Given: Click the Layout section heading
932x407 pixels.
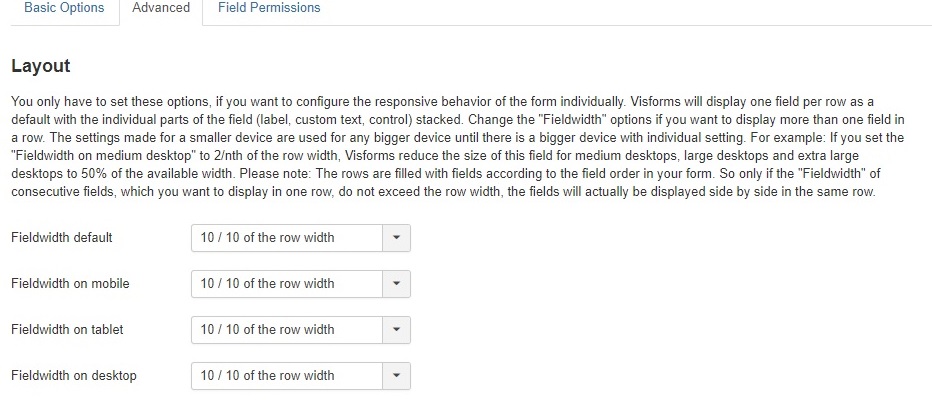Looking at the screenshot, I should [41, 67].
